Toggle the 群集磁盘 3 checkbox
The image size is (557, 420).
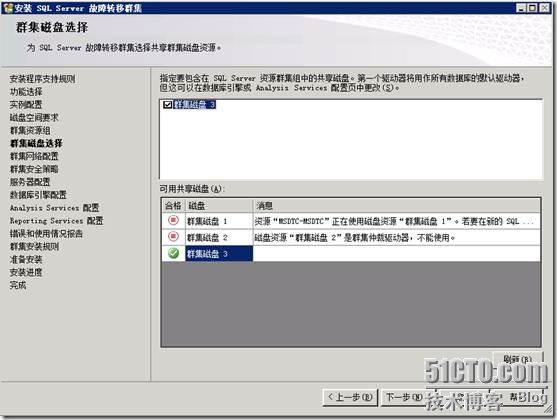tap(167, 104)
